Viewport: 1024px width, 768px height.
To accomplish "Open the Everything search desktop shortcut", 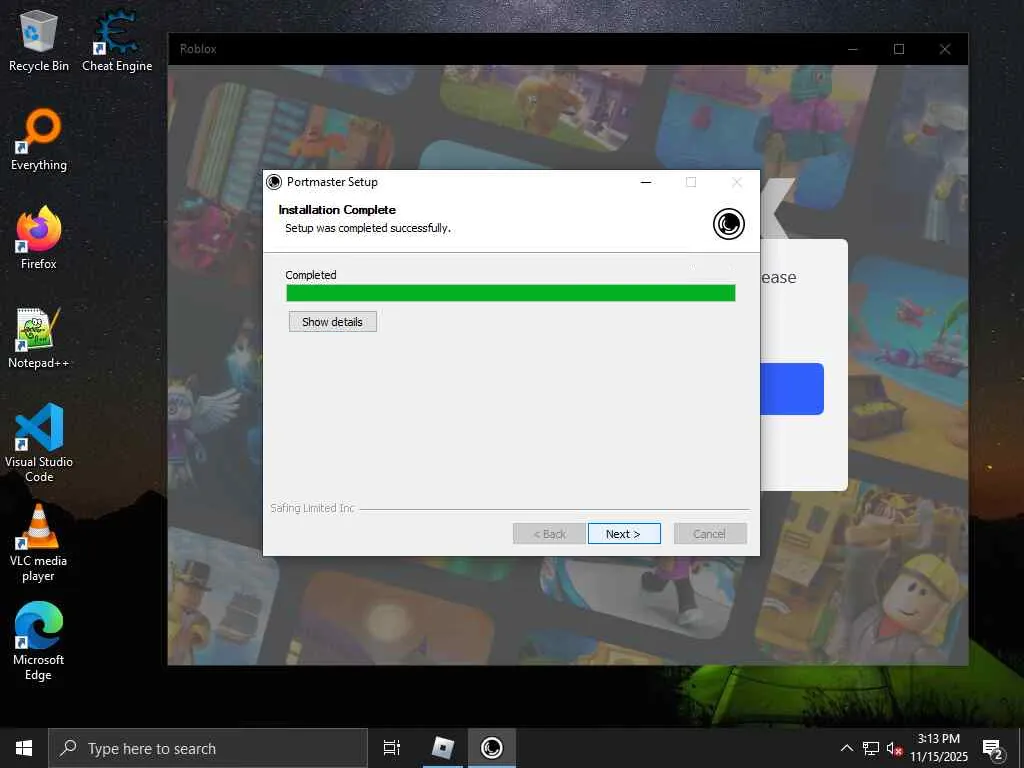I will 39,140.
